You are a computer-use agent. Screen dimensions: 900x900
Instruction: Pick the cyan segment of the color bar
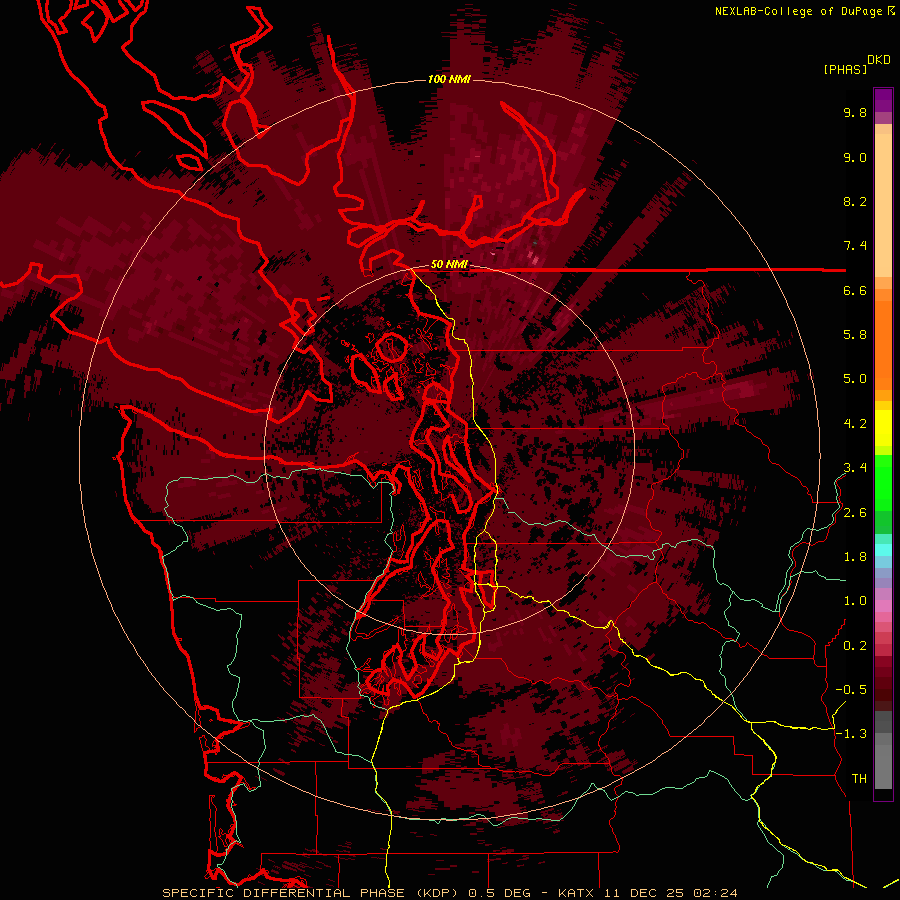[883, 550]
